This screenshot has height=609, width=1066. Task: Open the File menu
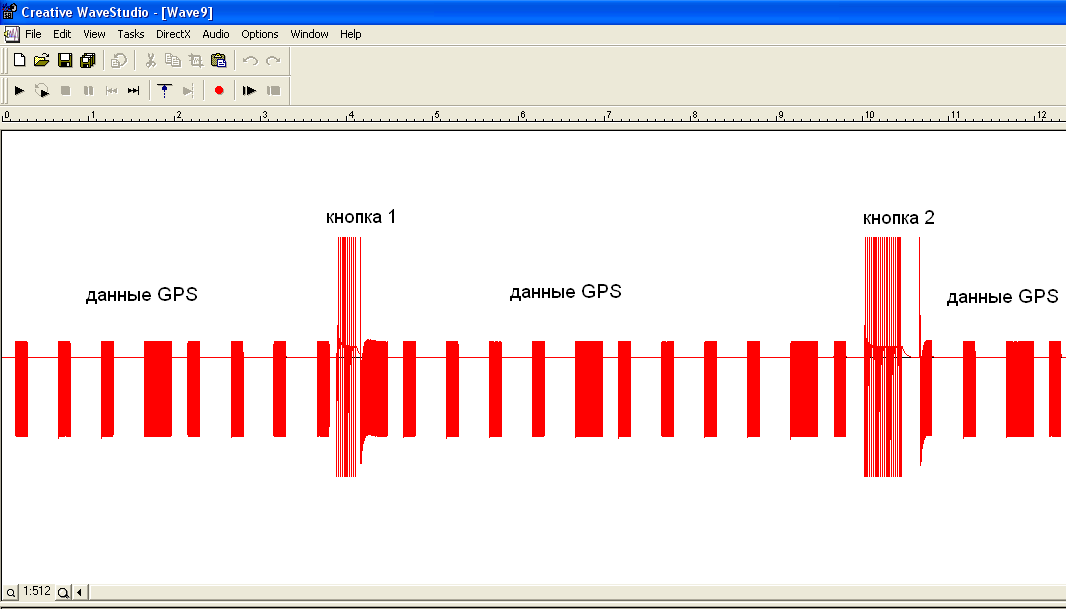click(33, 34)
